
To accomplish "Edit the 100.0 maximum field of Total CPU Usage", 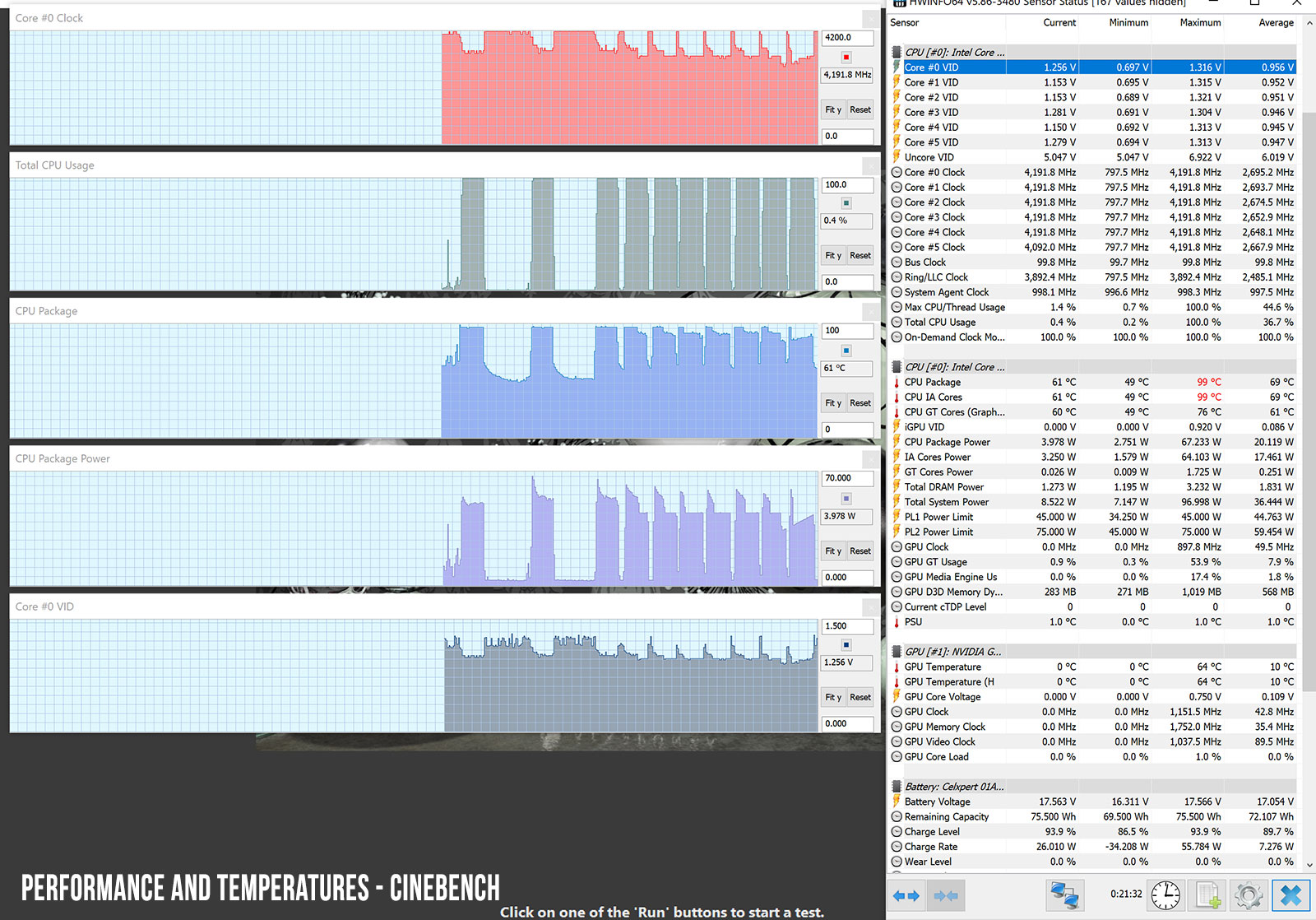I will click(x=847, y=185).
